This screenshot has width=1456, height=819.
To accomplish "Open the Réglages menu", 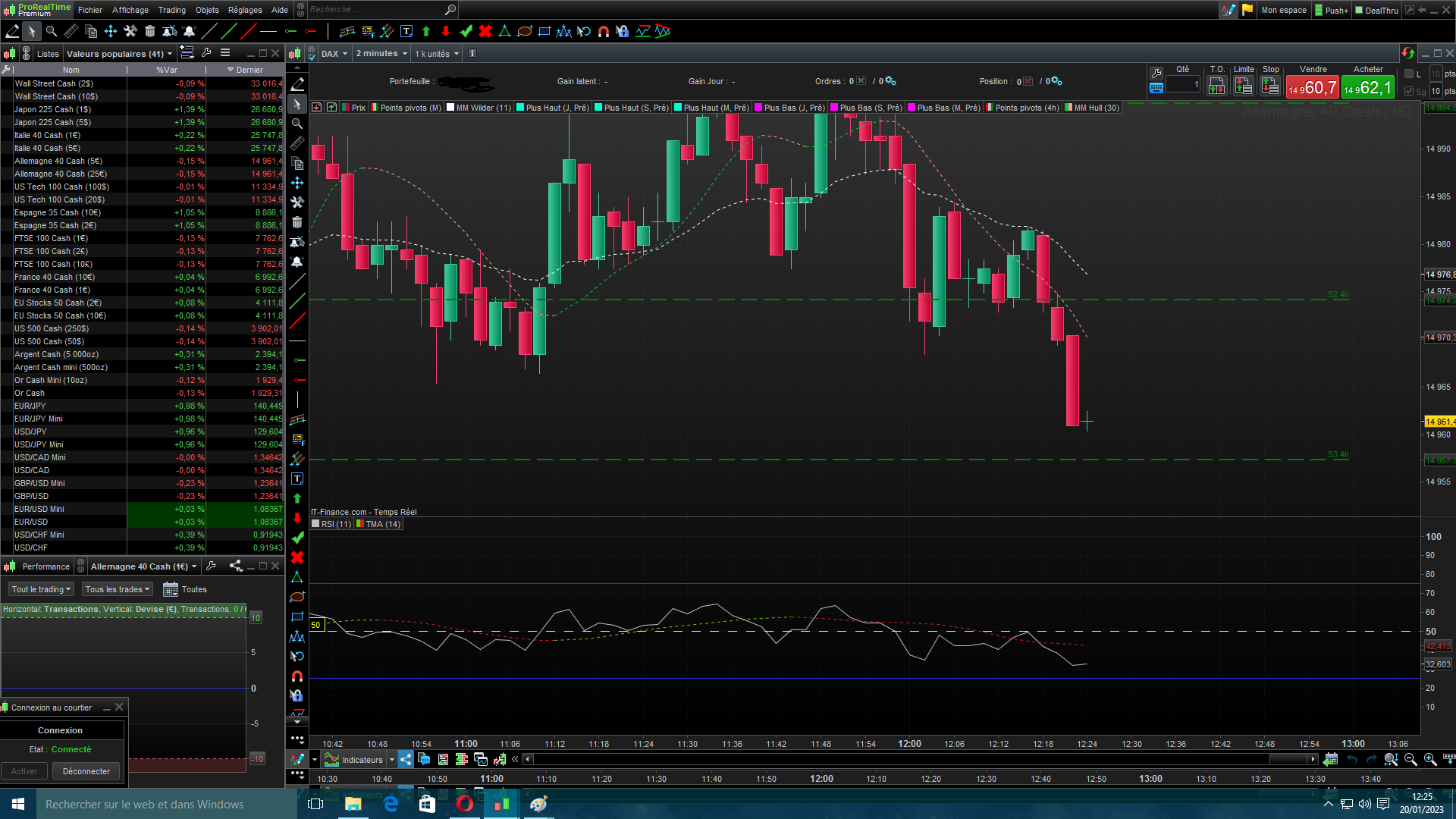I will pyautogui.click(x=244, y=10).
